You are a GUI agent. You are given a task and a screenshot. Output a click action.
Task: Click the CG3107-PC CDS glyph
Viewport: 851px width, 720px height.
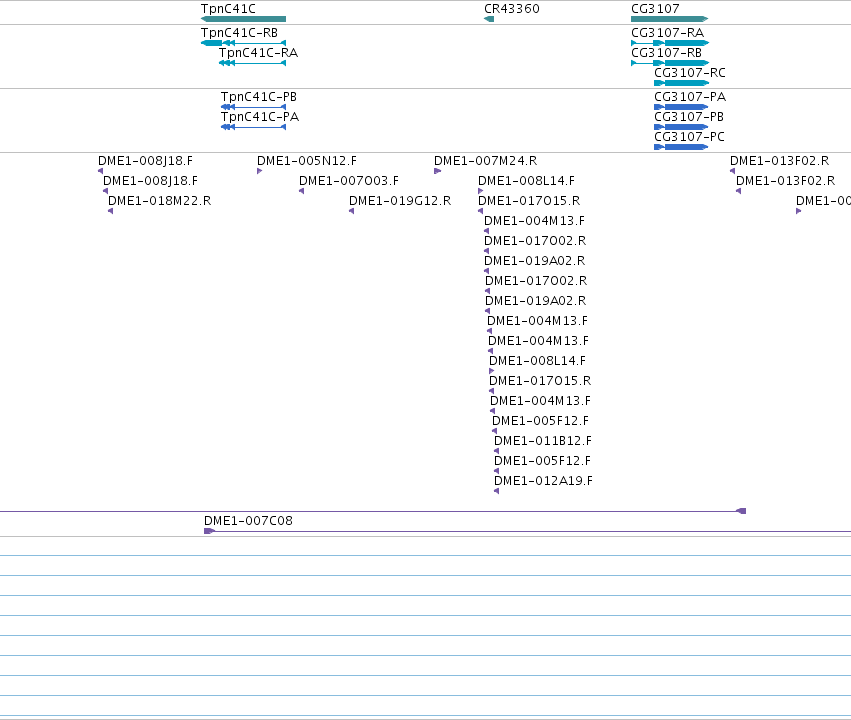[682, 147]
